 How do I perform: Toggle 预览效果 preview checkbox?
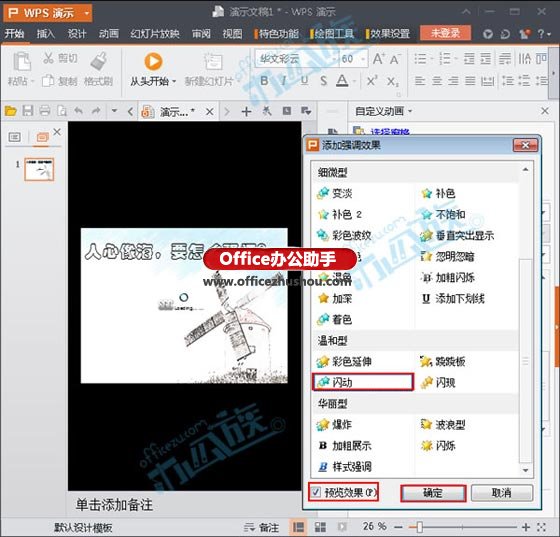coord(316,492)
